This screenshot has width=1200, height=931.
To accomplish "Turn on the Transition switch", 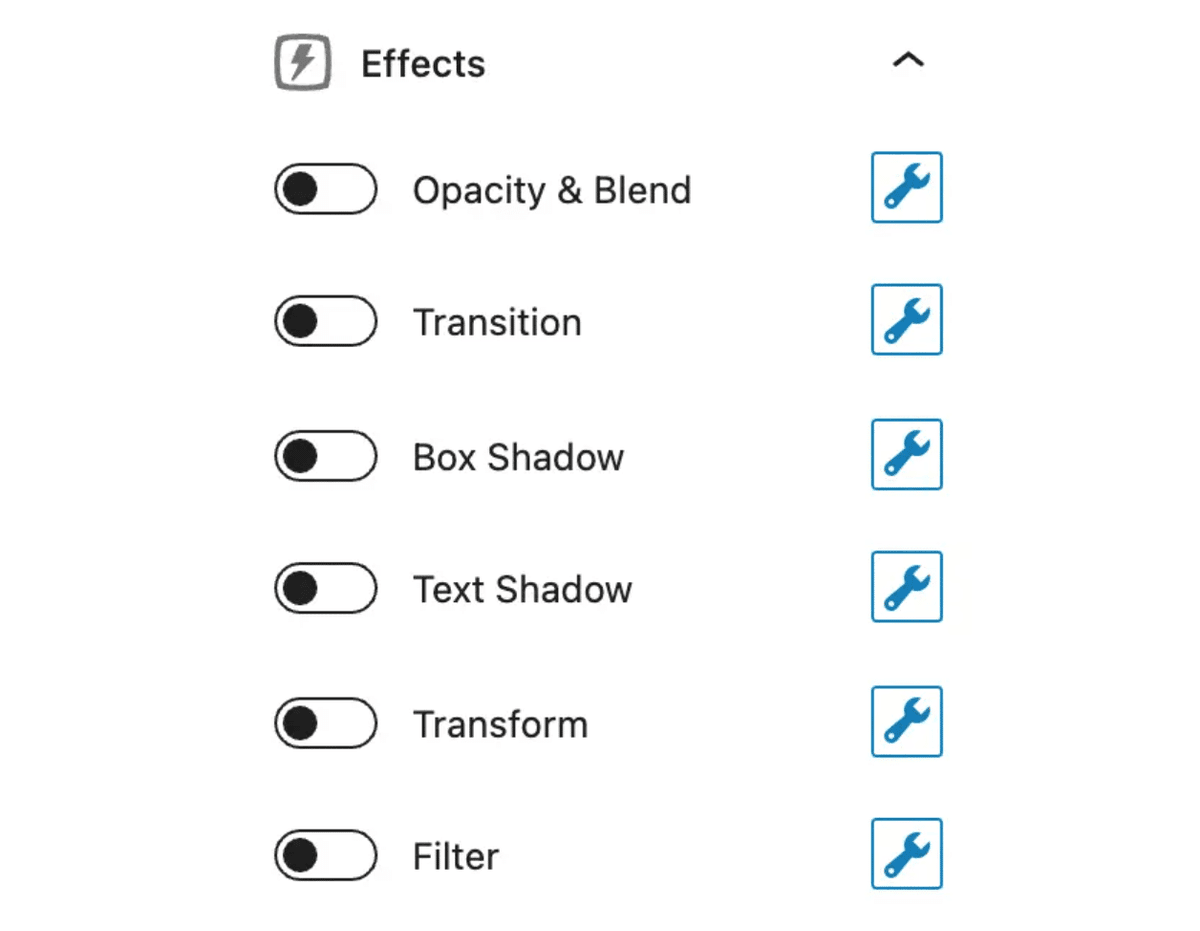I will coord(325,321).
